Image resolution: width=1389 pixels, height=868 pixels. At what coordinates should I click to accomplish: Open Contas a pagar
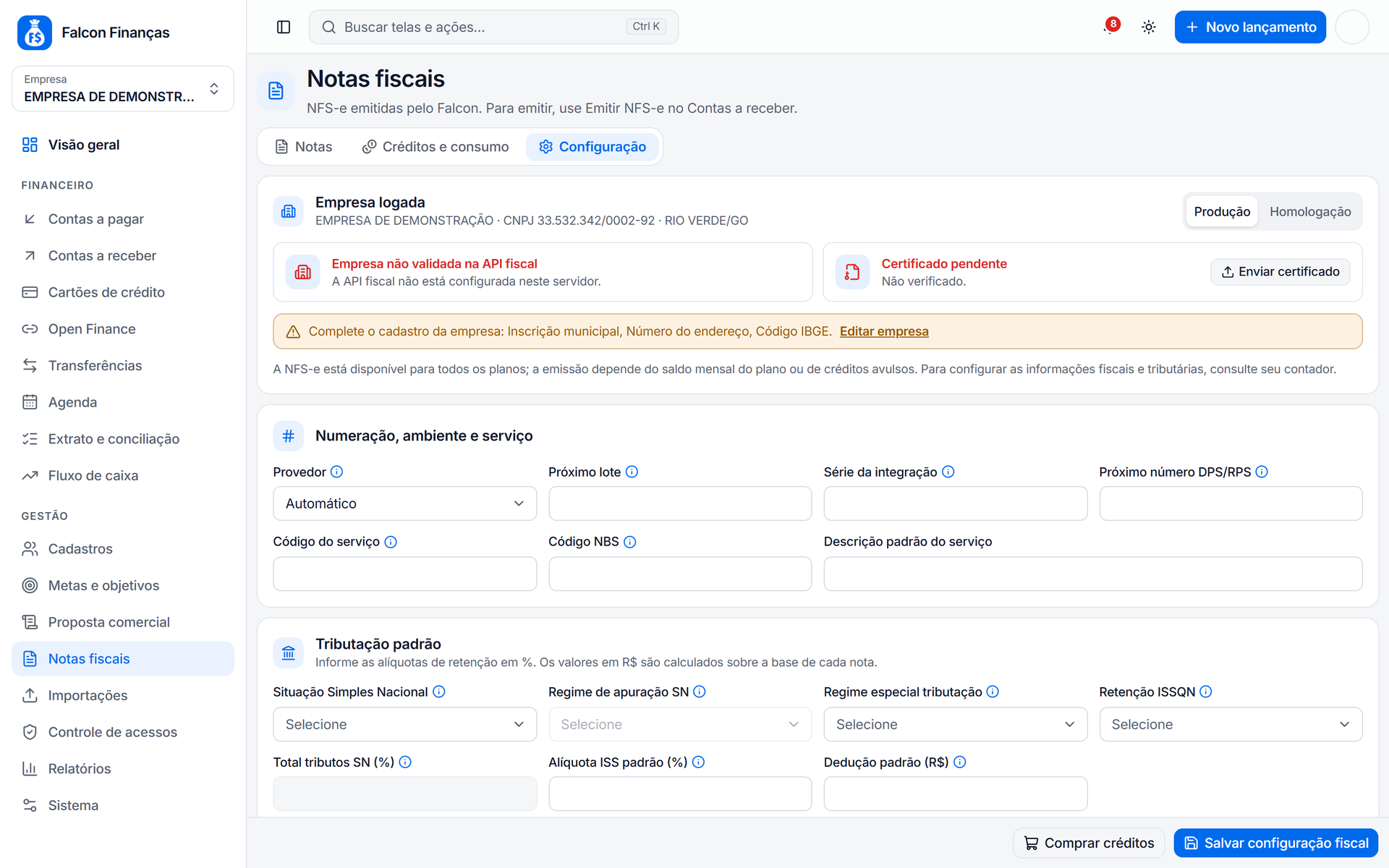pos(123,219)
